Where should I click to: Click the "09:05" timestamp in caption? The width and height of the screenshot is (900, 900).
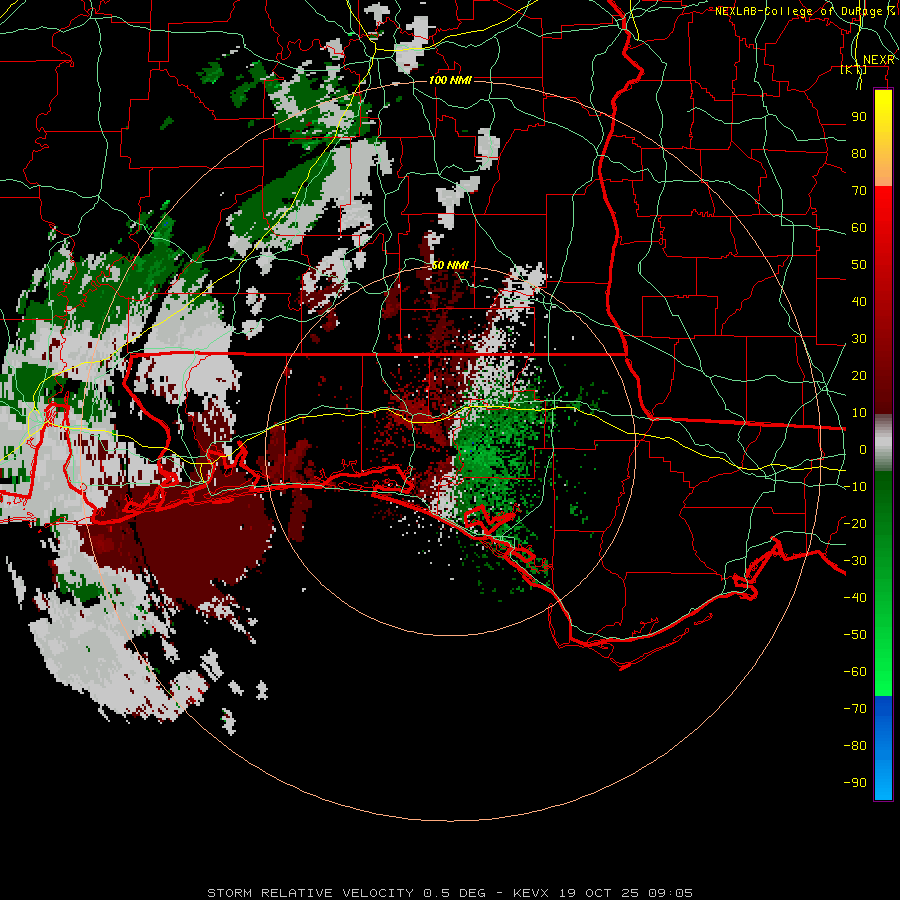coord(670,893)
